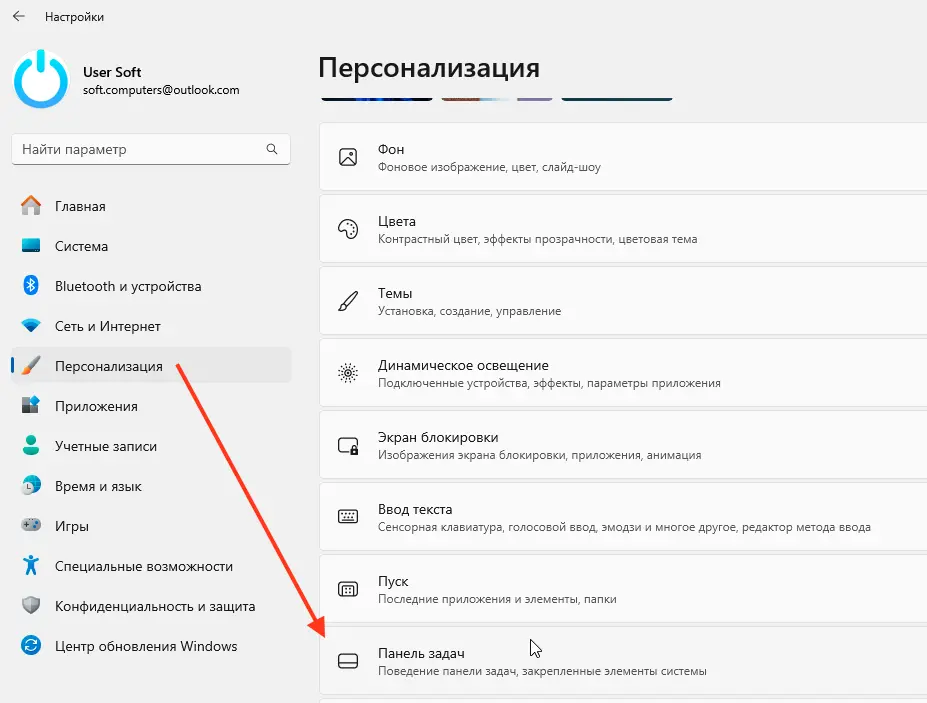The image size is (927, 703).
Task: Open Центр обновления Windows
Action: 151,645
